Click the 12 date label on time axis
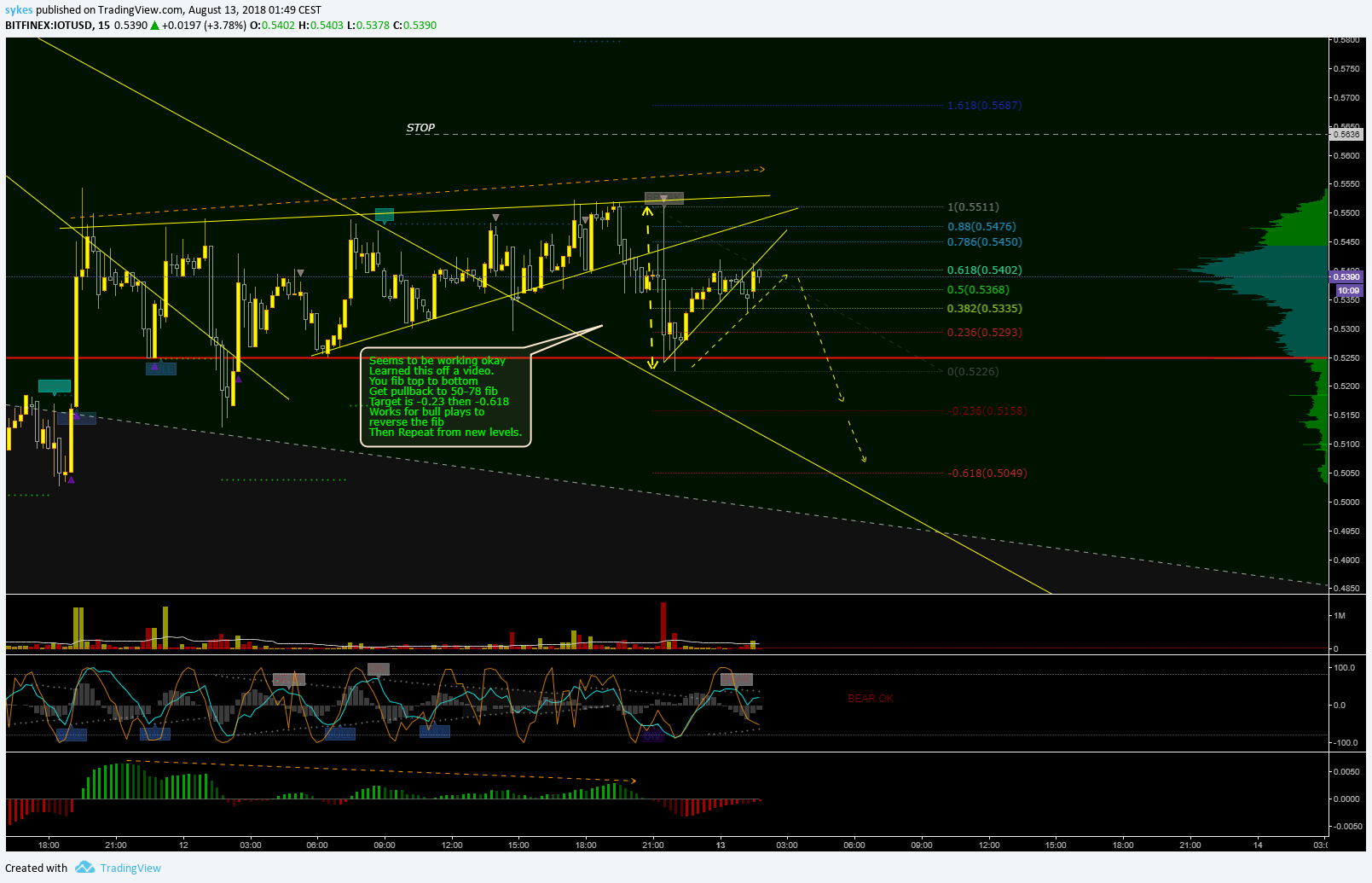The width and height of the screenshot is (1372, 883). [x=183, y=845]
